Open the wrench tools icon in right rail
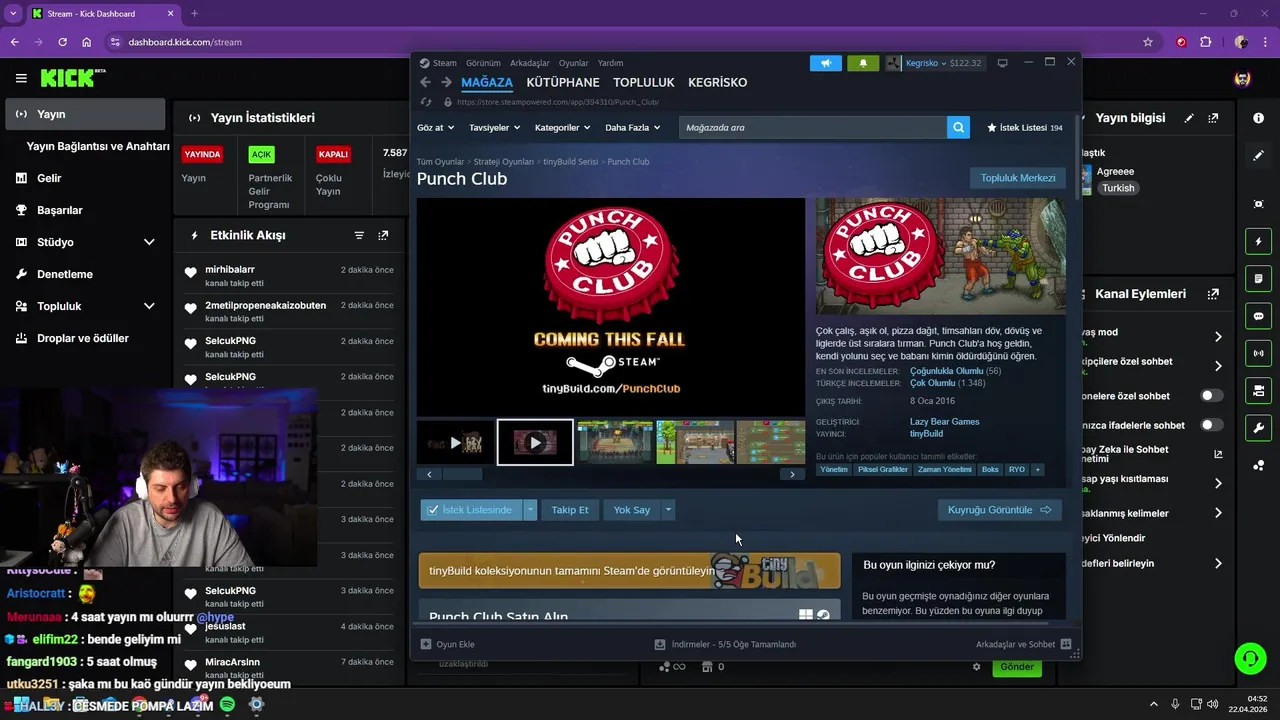Viewport: 1280px width, 720px height. (x=1258, y=427)
